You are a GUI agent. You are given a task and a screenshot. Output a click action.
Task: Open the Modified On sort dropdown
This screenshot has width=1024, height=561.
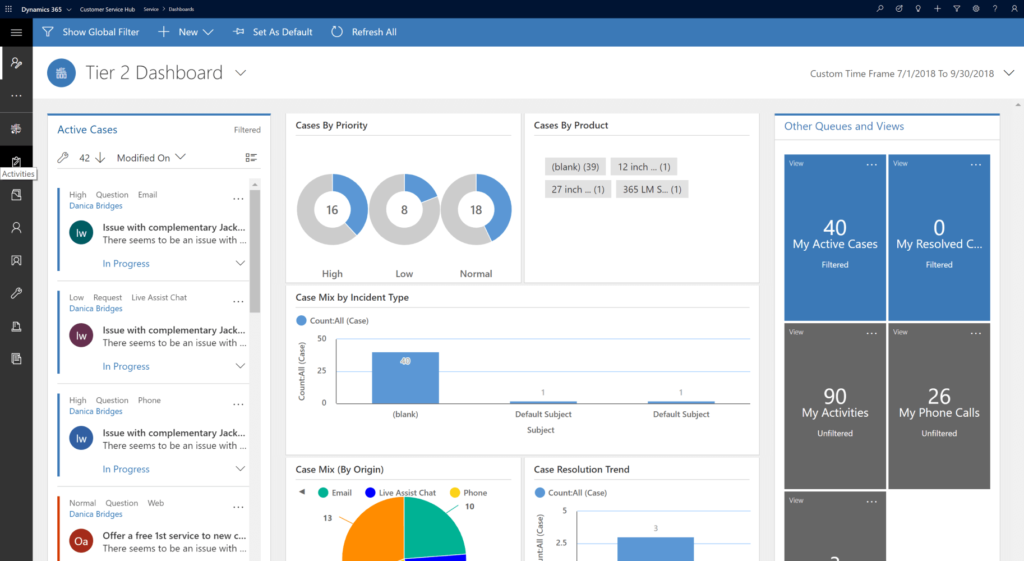151,157
